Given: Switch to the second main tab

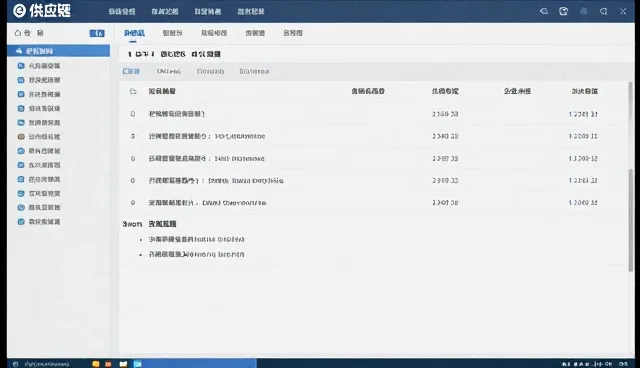Looking at the screenshot, I should point(172,33).
